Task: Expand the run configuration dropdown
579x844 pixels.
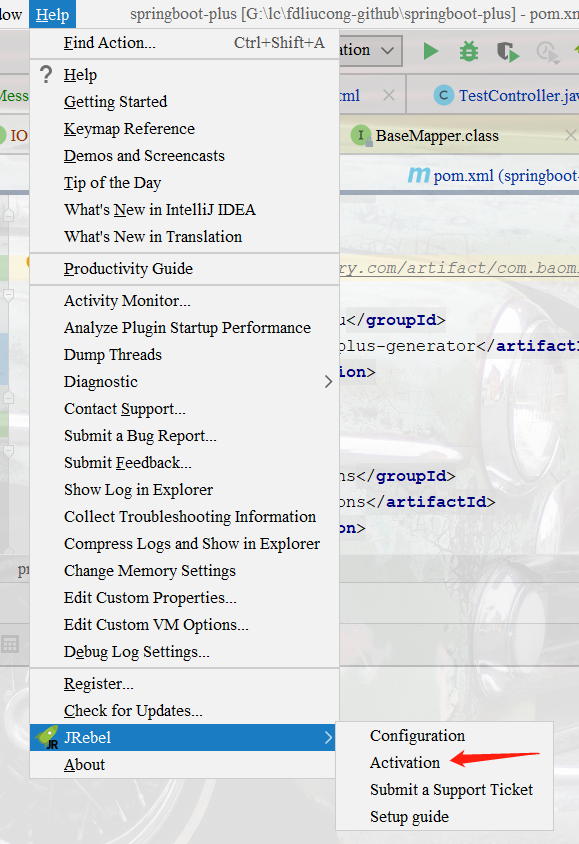Action: pos(387,51)
